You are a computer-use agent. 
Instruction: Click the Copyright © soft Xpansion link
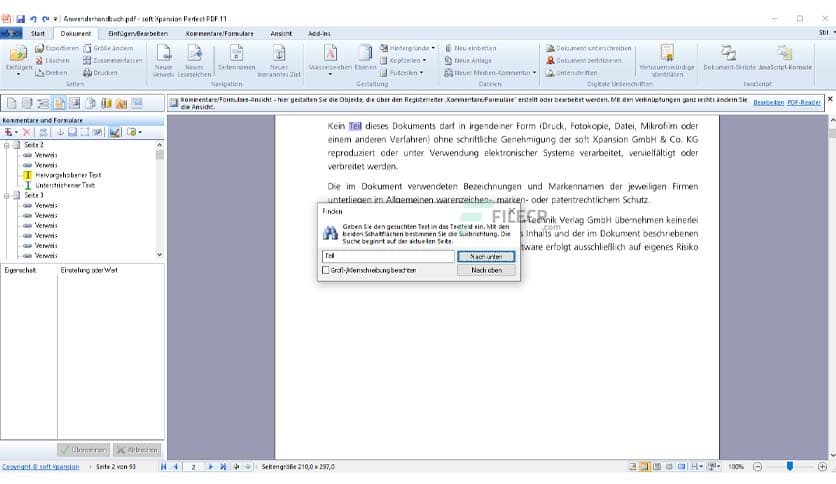41,466
